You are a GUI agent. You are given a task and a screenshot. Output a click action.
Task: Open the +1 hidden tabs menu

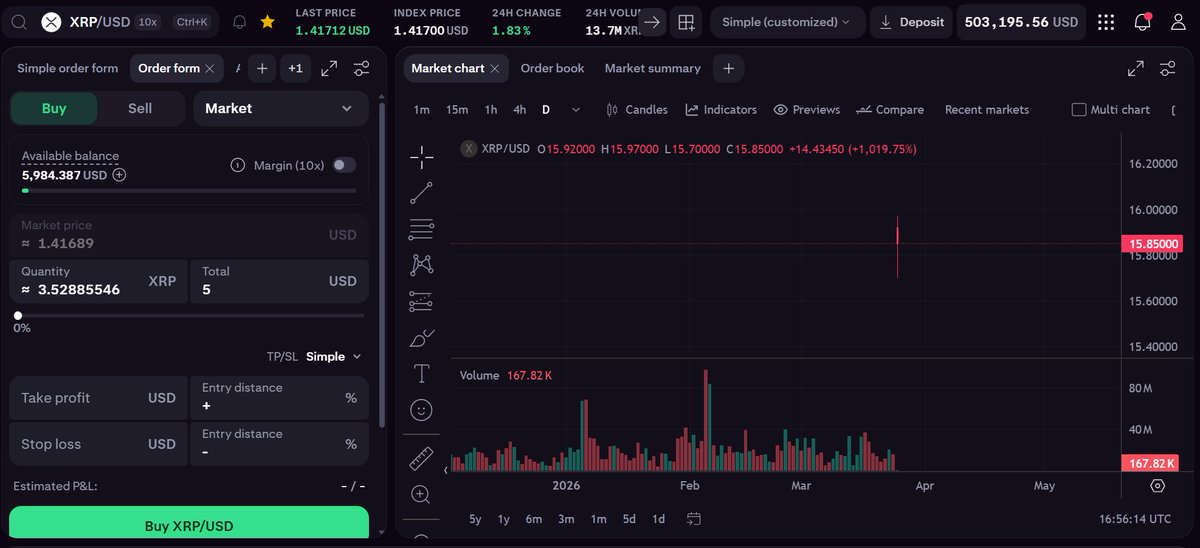[295, 68]
